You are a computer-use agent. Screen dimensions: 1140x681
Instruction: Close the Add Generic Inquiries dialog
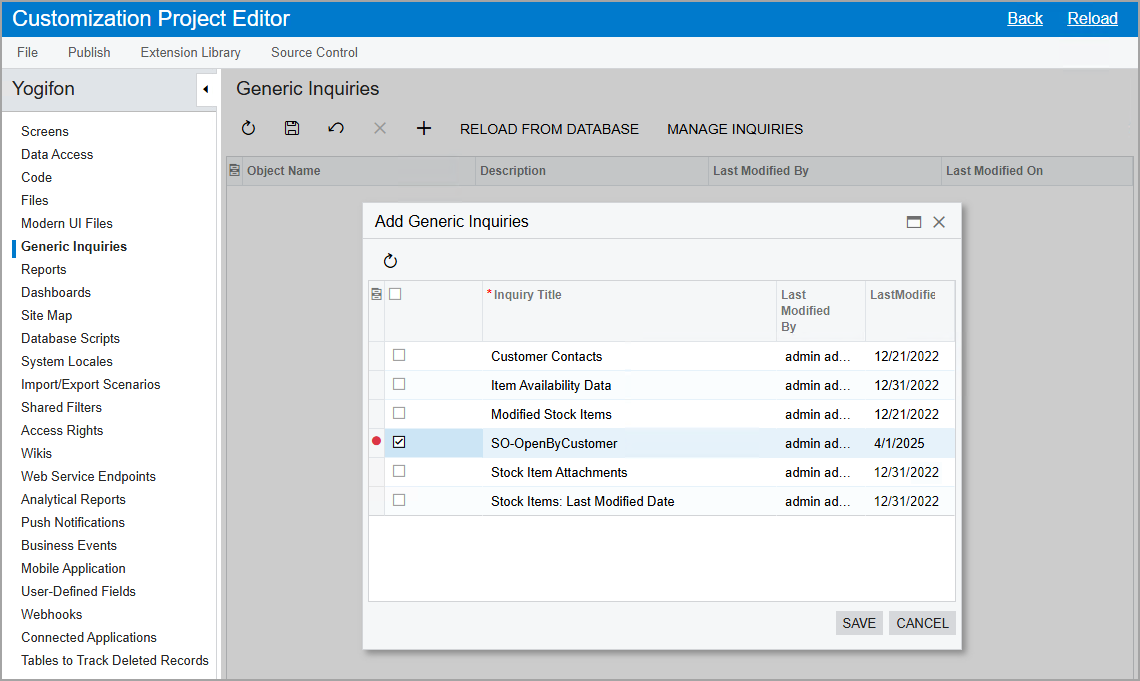click(939, 222)
